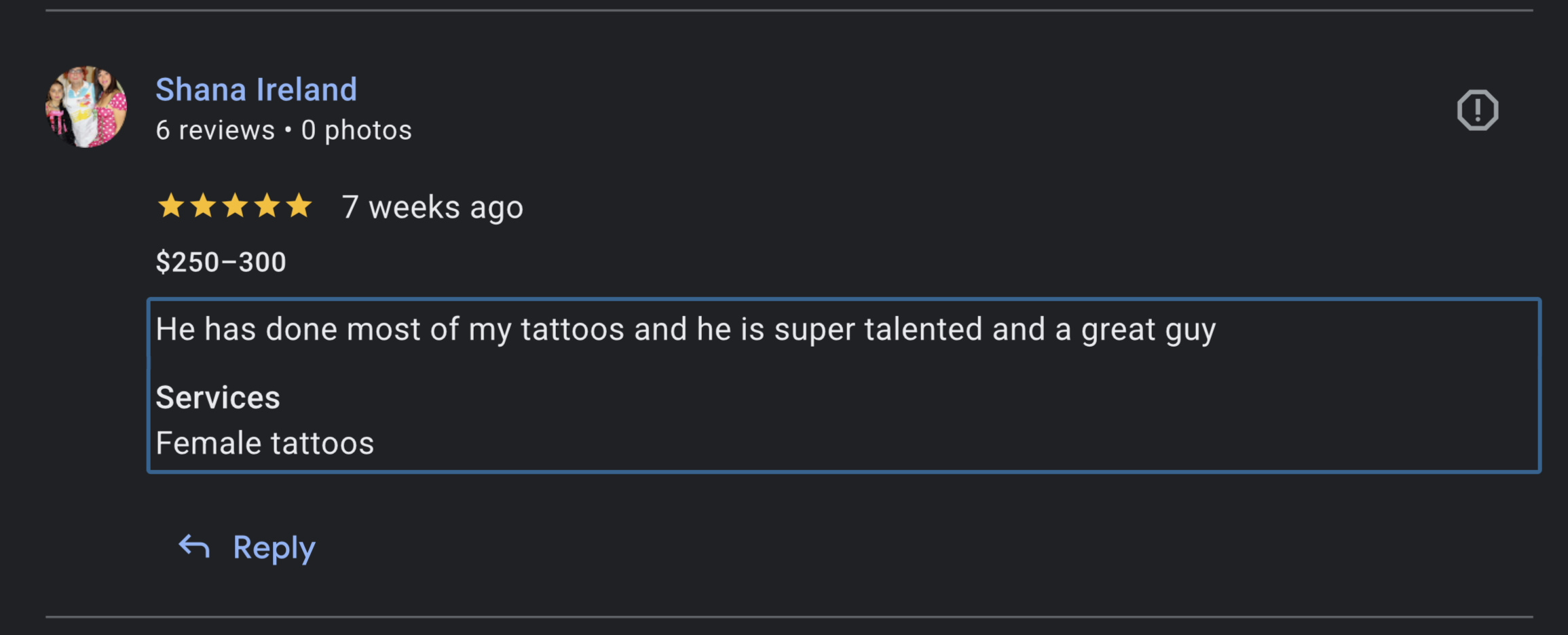1568x635 pixels.
Task: Click the third gold star rating
Action: tap(235, 206)
